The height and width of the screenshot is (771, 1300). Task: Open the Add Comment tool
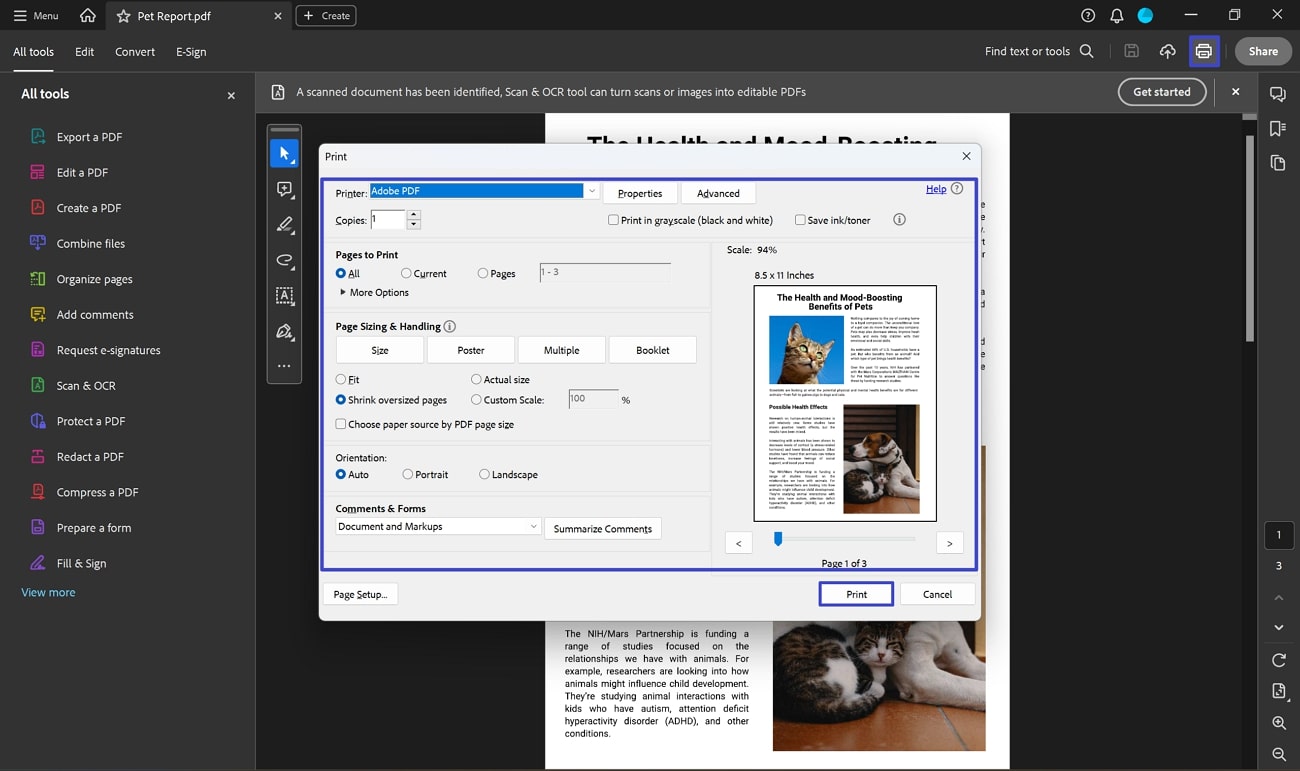click(284, 189)
